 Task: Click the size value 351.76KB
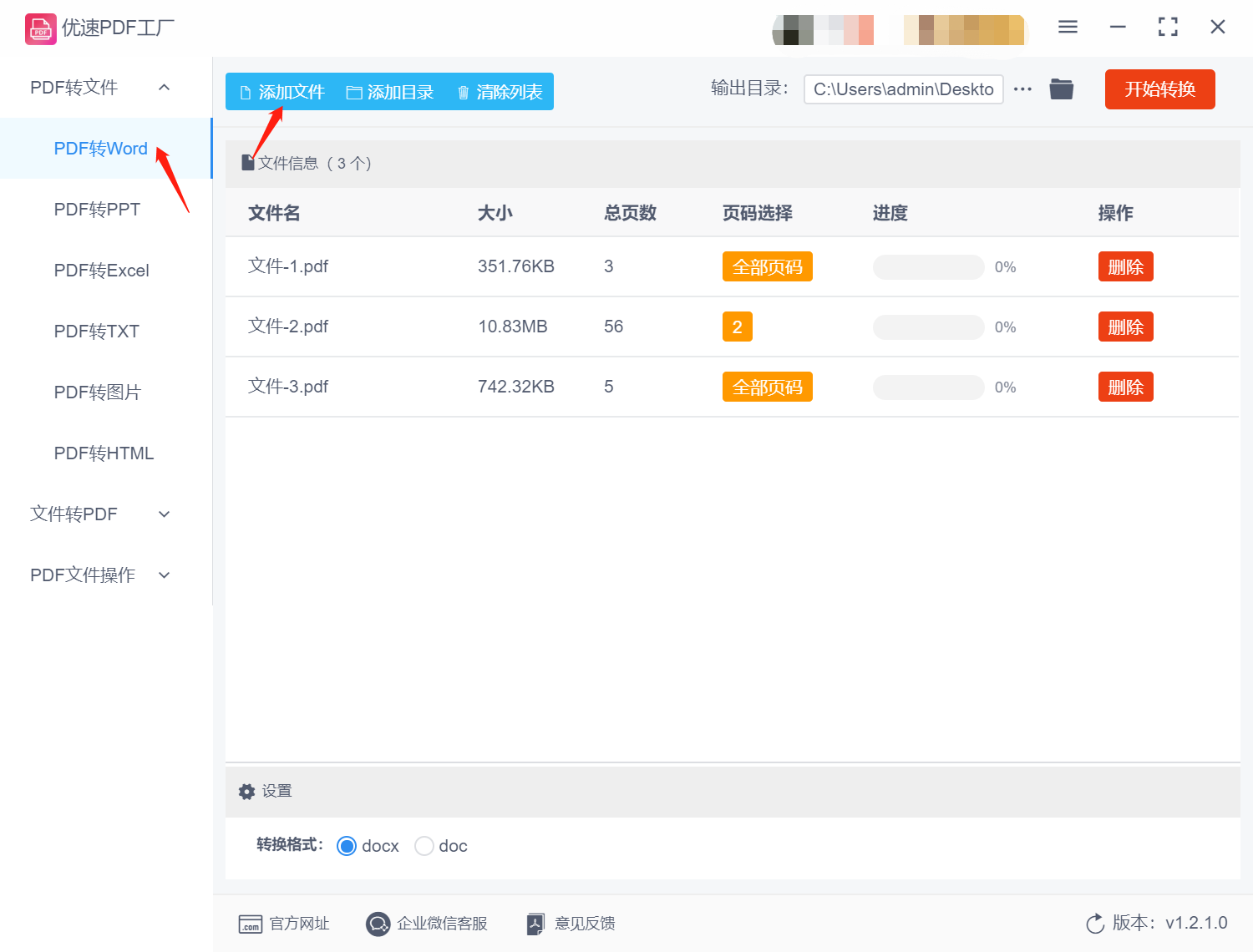pos(516,266)
